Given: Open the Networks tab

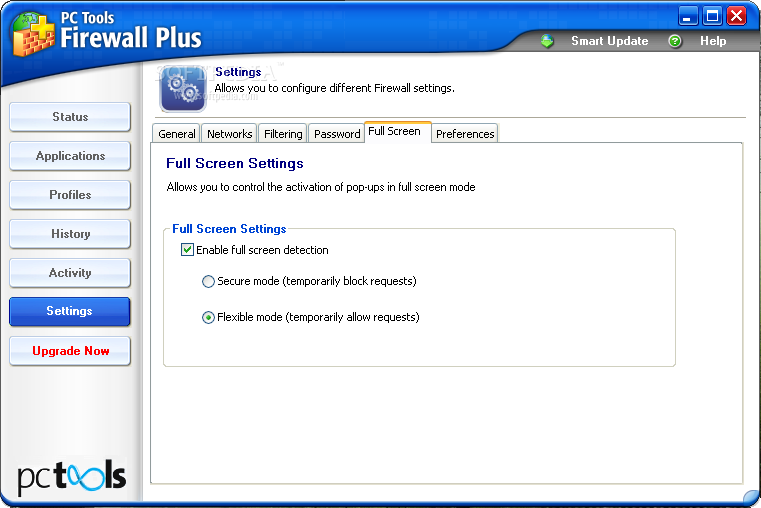Looking at the screenshot, I should (x=230, y=134).
